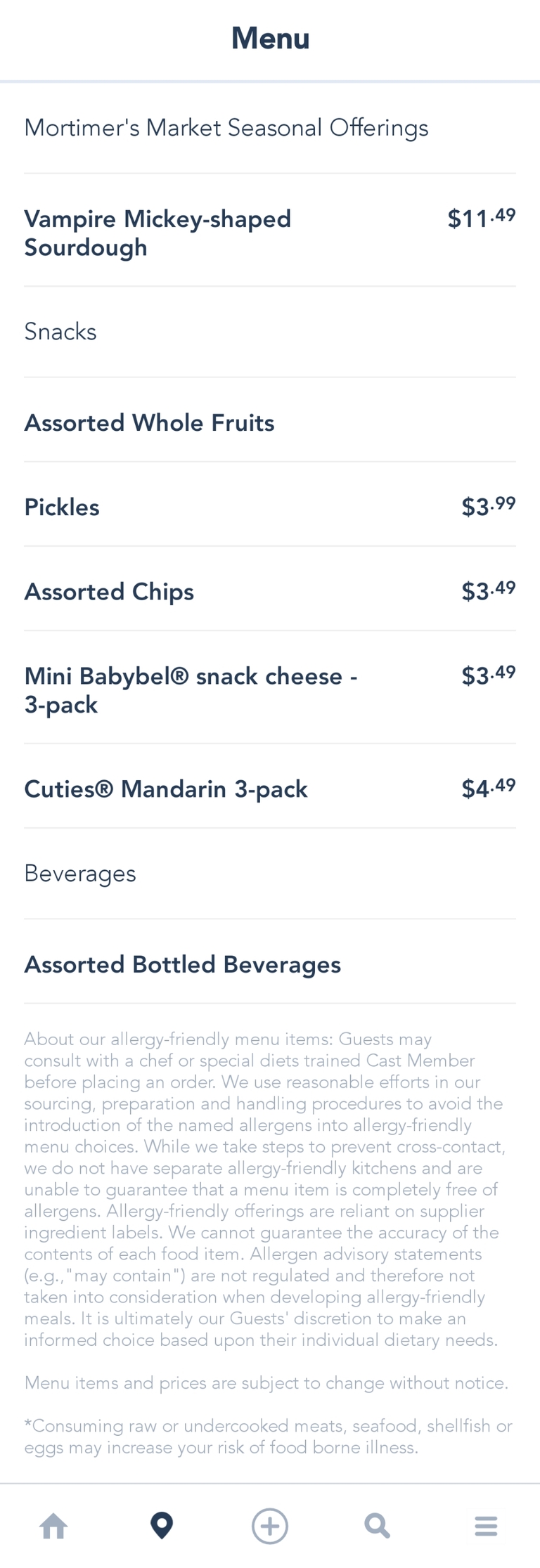Tap the Menu page title

271,39
